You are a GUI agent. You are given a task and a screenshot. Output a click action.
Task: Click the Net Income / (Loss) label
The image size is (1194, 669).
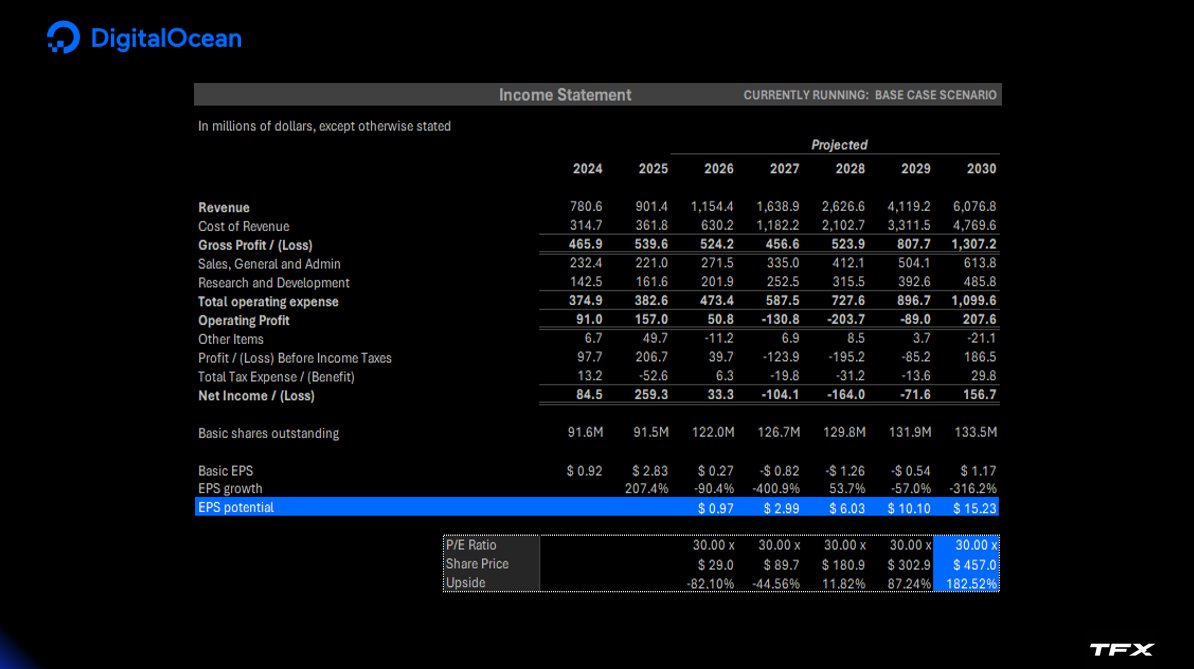pyautogui.click(x=256, y=396)
